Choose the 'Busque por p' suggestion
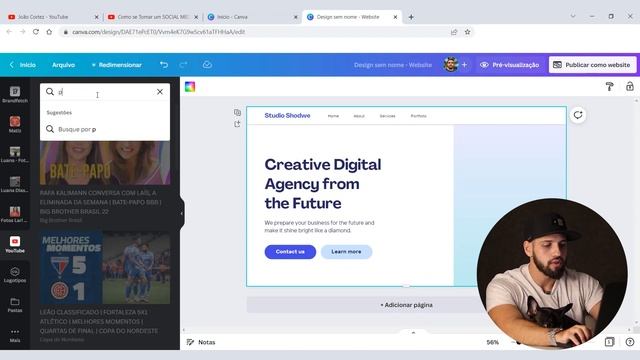Screen dimensions: 640x360 pyautogui.click(x=105, y=129)
